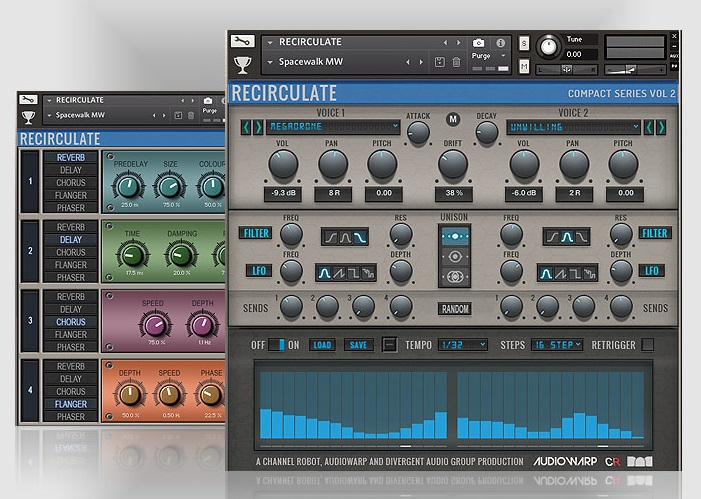This screenshot has height=499, width=701.
Task: Expand the RECIRCULATE dropdown in the back window
Action: point(49,100)
